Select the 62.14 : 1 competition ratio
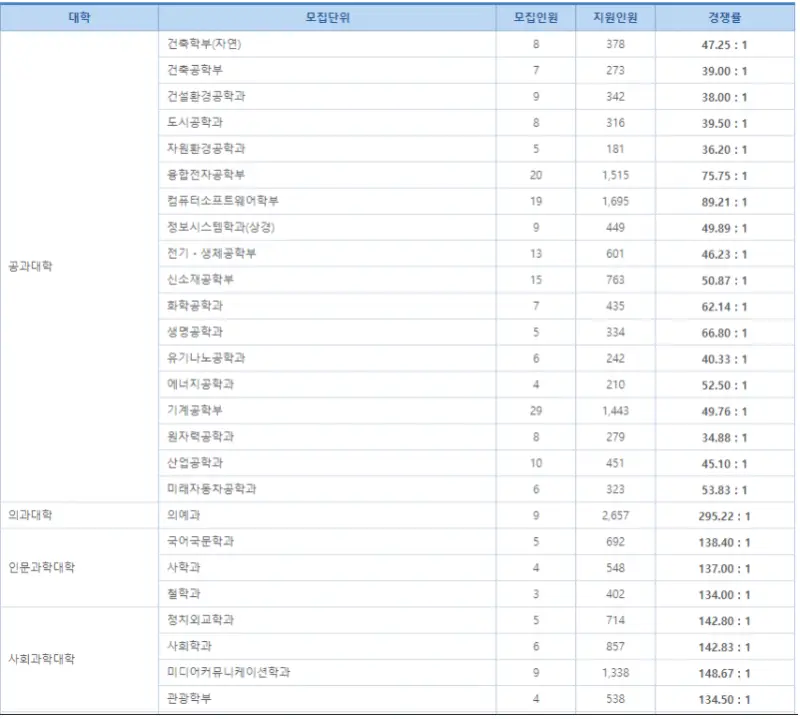The height and width of the screenshot is (719, 800). 724,307
